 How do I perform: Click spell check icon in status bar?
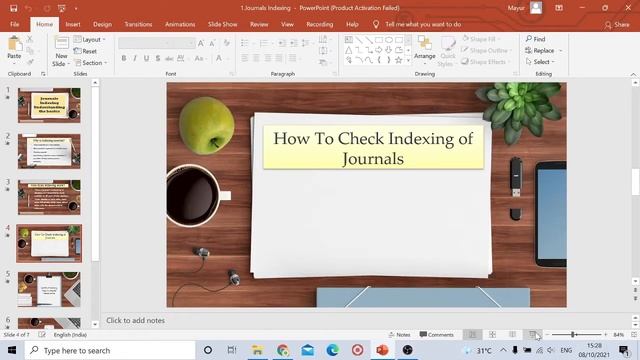point(42,335)
